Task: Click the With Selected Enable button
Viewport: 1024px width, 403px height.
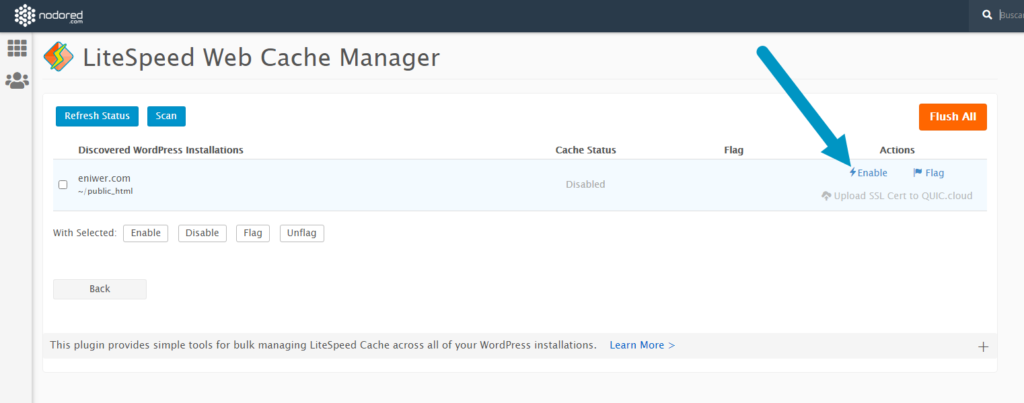Action: 146,233
